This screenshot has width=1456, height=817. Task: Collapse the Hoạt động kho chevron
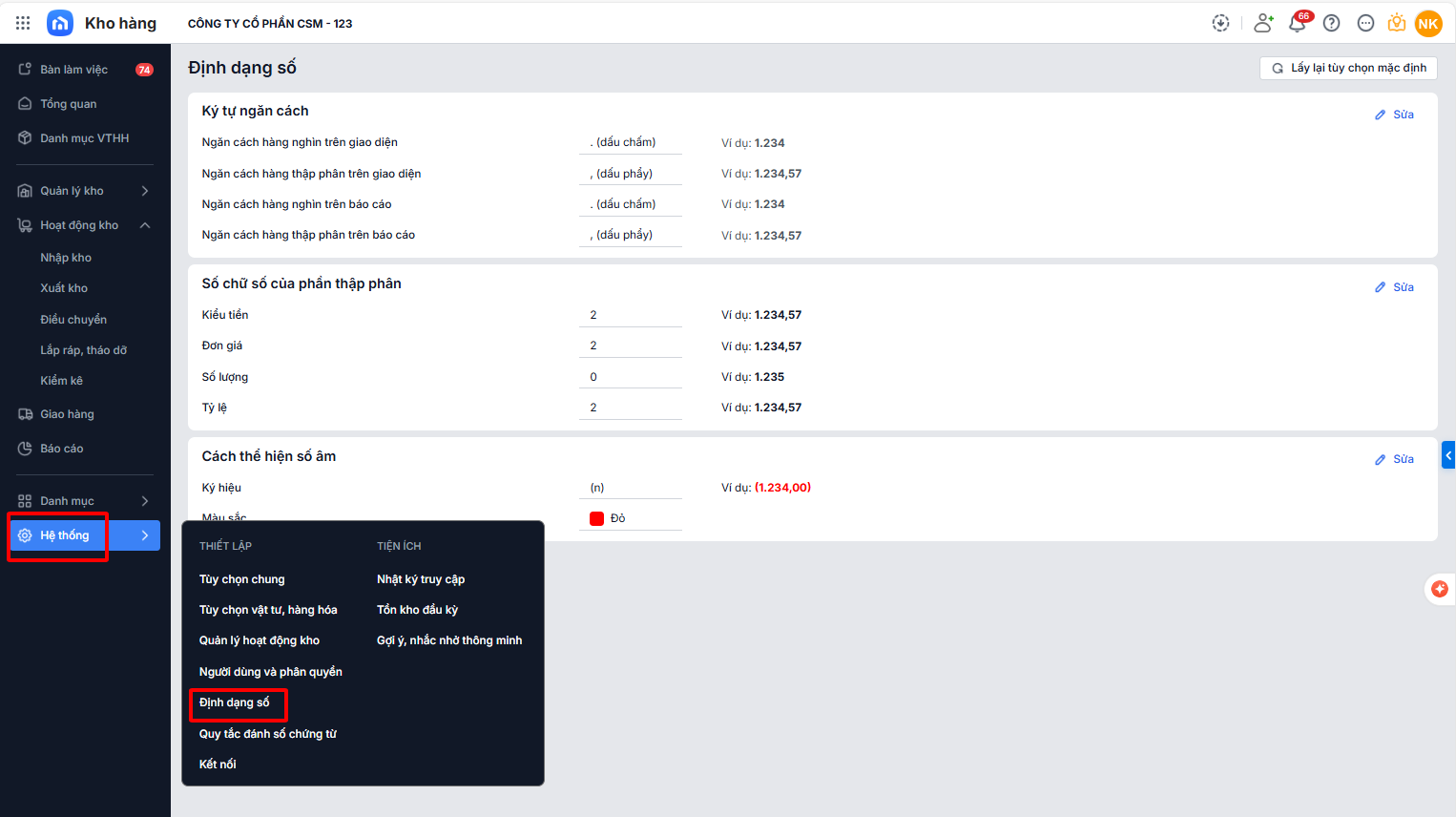tap(145, 225)
